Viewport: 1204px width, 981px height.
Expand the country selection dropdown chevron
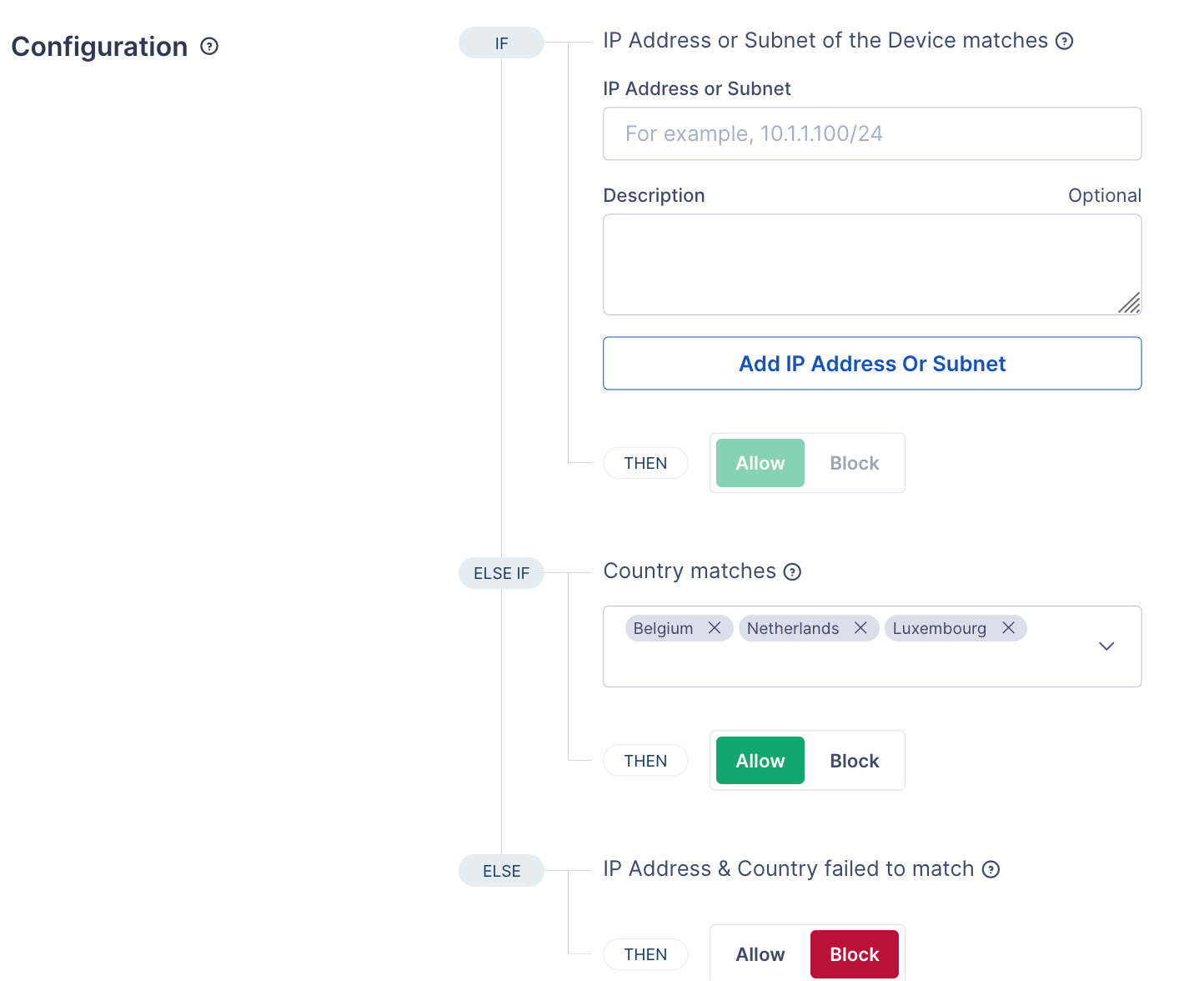pos(1106,646)
